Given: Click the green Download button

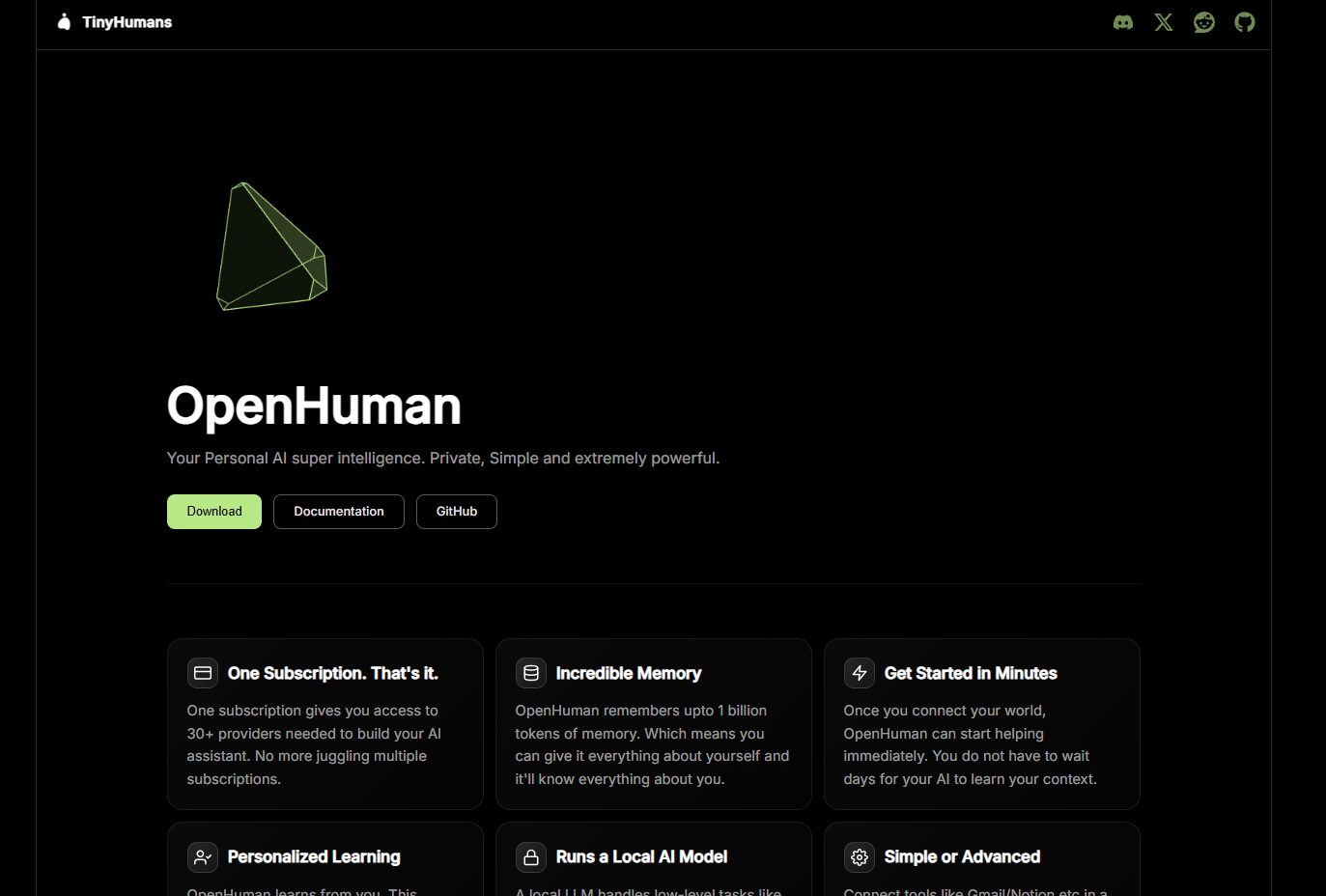Looking at the screenshot, I should click(214, 512).
